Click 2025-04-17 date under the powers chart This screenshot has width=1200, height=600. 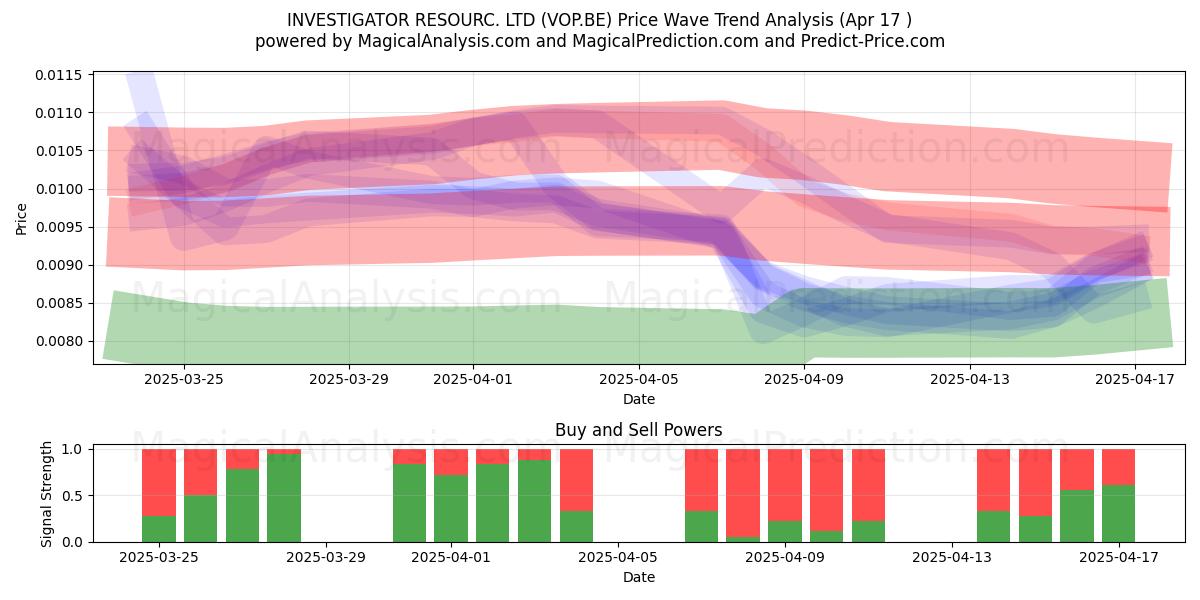coord(1119,558)
